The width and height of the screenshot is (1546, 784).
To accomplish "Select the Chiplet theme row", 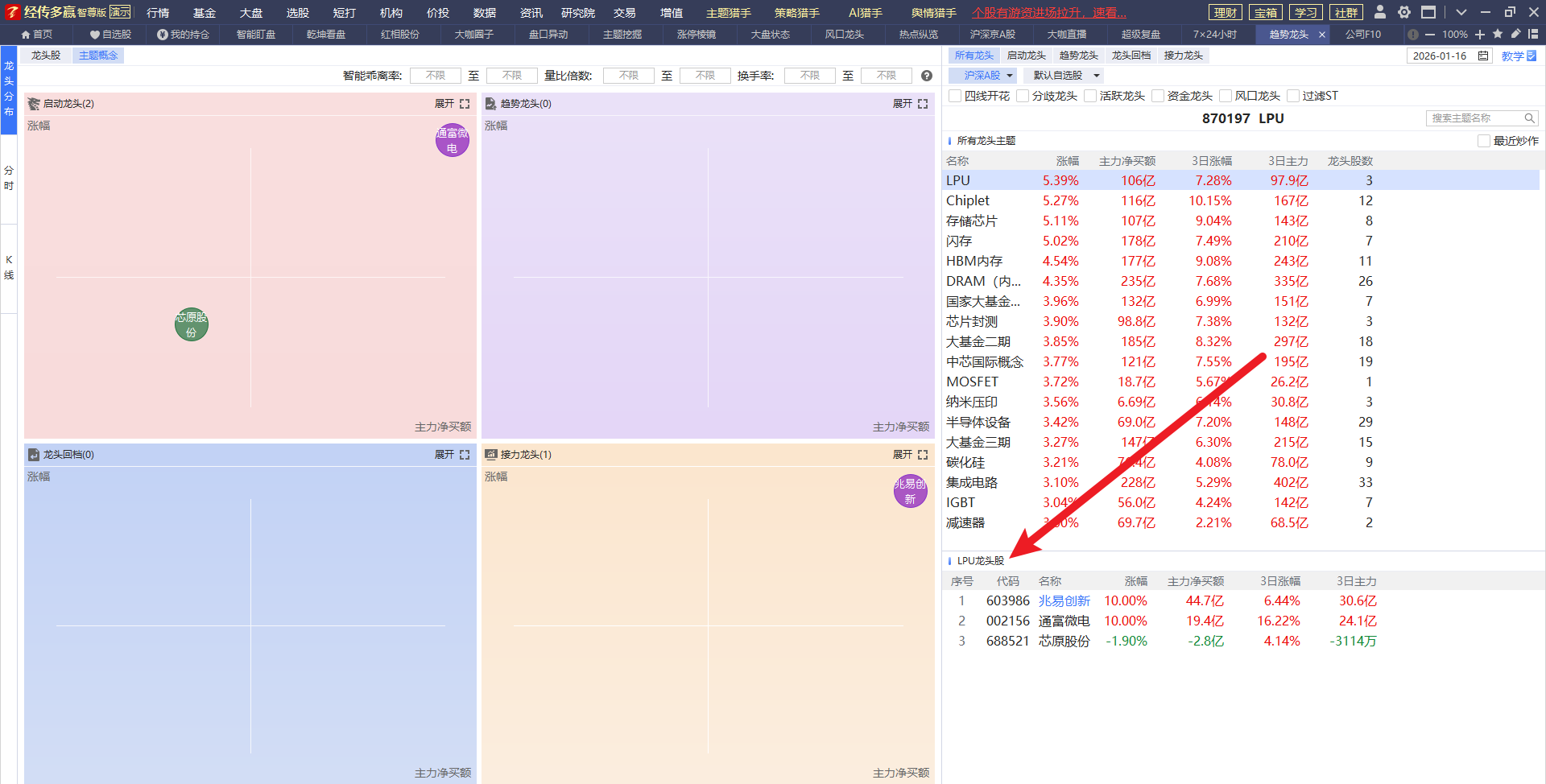I will click(x=968, y=200).
